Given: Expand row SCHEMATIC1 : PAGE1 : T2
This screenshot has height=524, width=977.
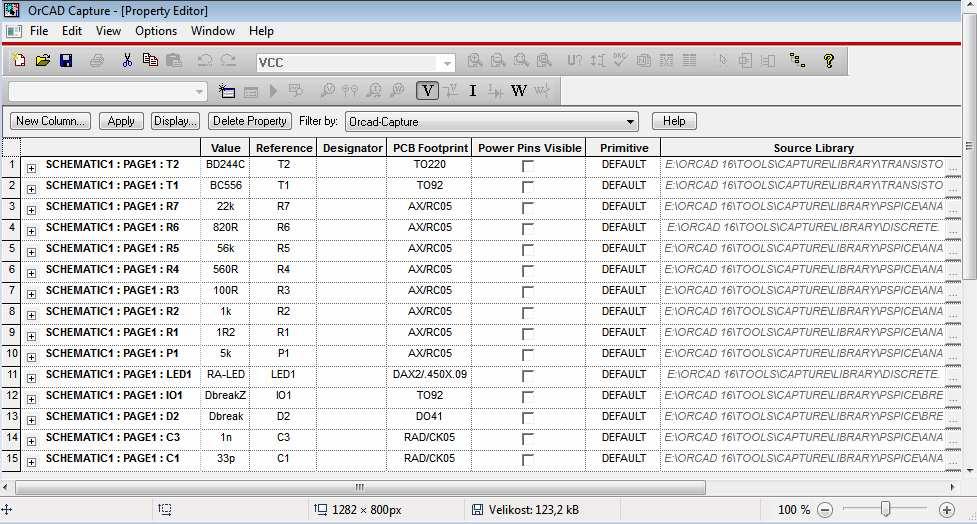Looking at the screenshot, I should point(31,168).
